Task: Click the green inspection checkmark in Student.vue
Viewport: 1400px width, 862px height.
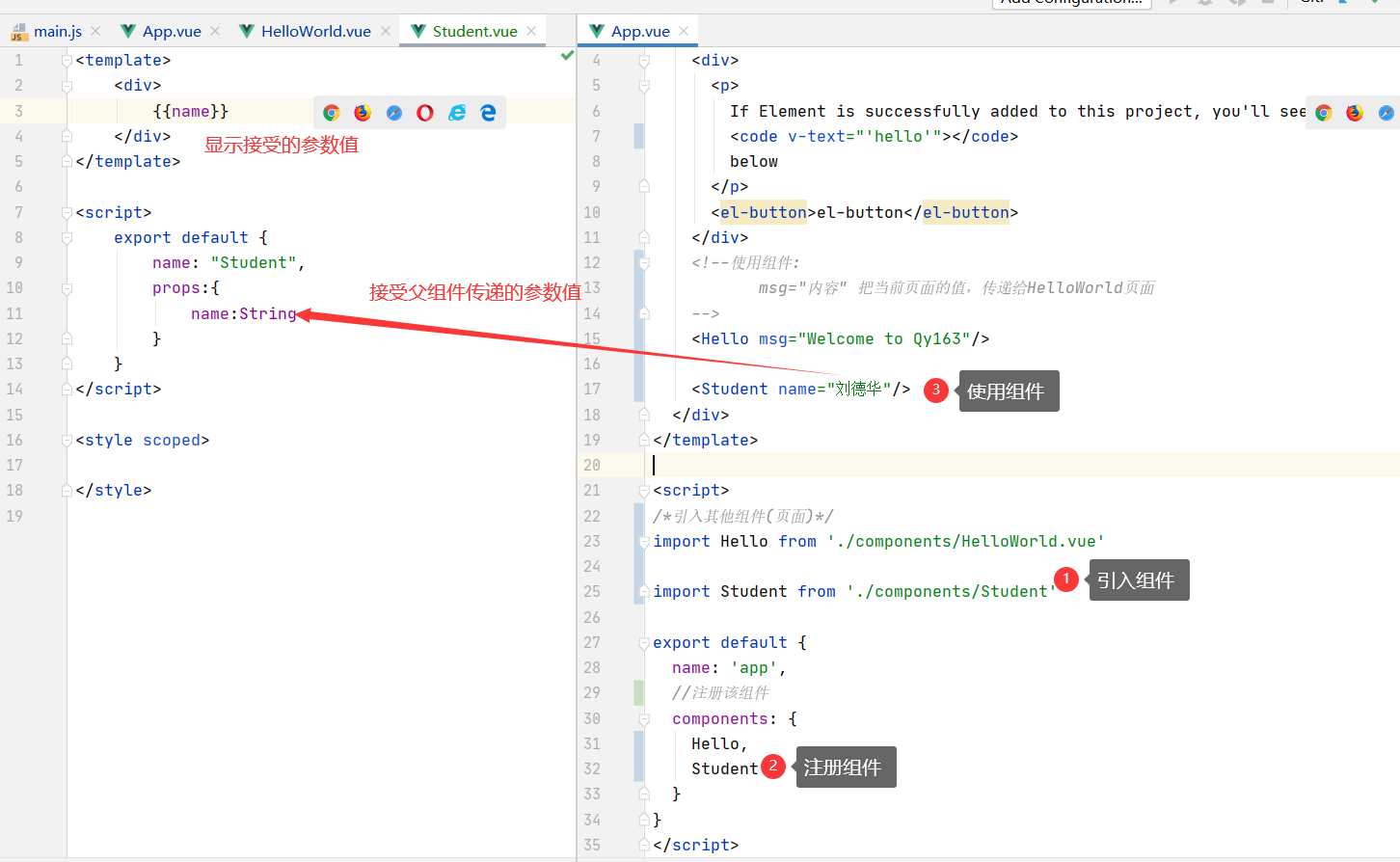Action: [x=567, y=56]
